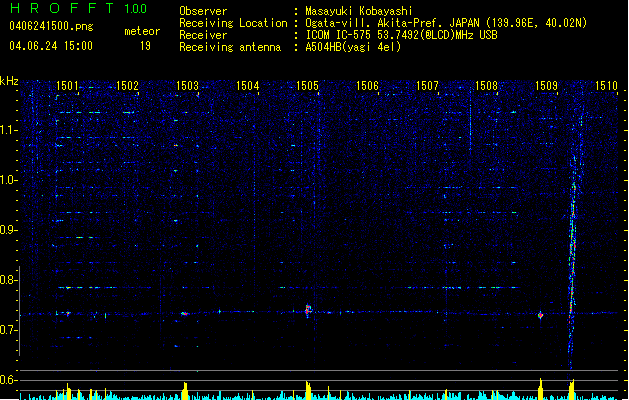The image size is (629, 400).
Task: Click the meteor count value 19
Action: click(145, 46)
